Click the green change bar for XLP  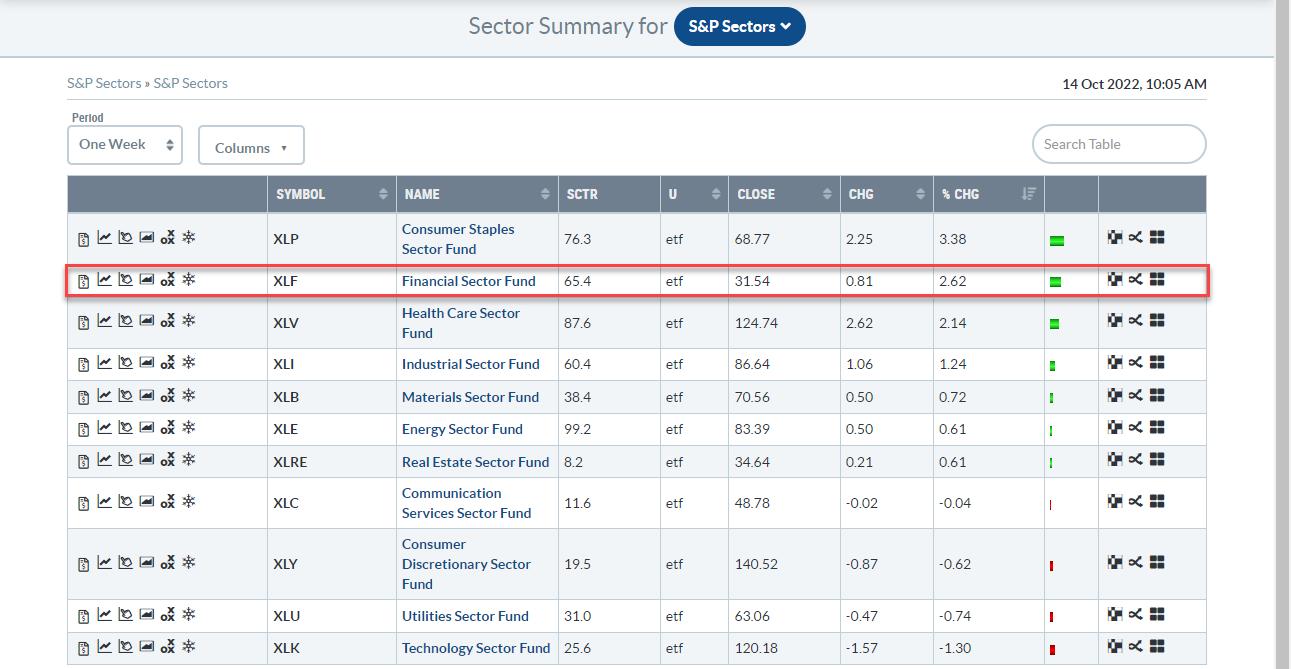tap(1057, 241)
